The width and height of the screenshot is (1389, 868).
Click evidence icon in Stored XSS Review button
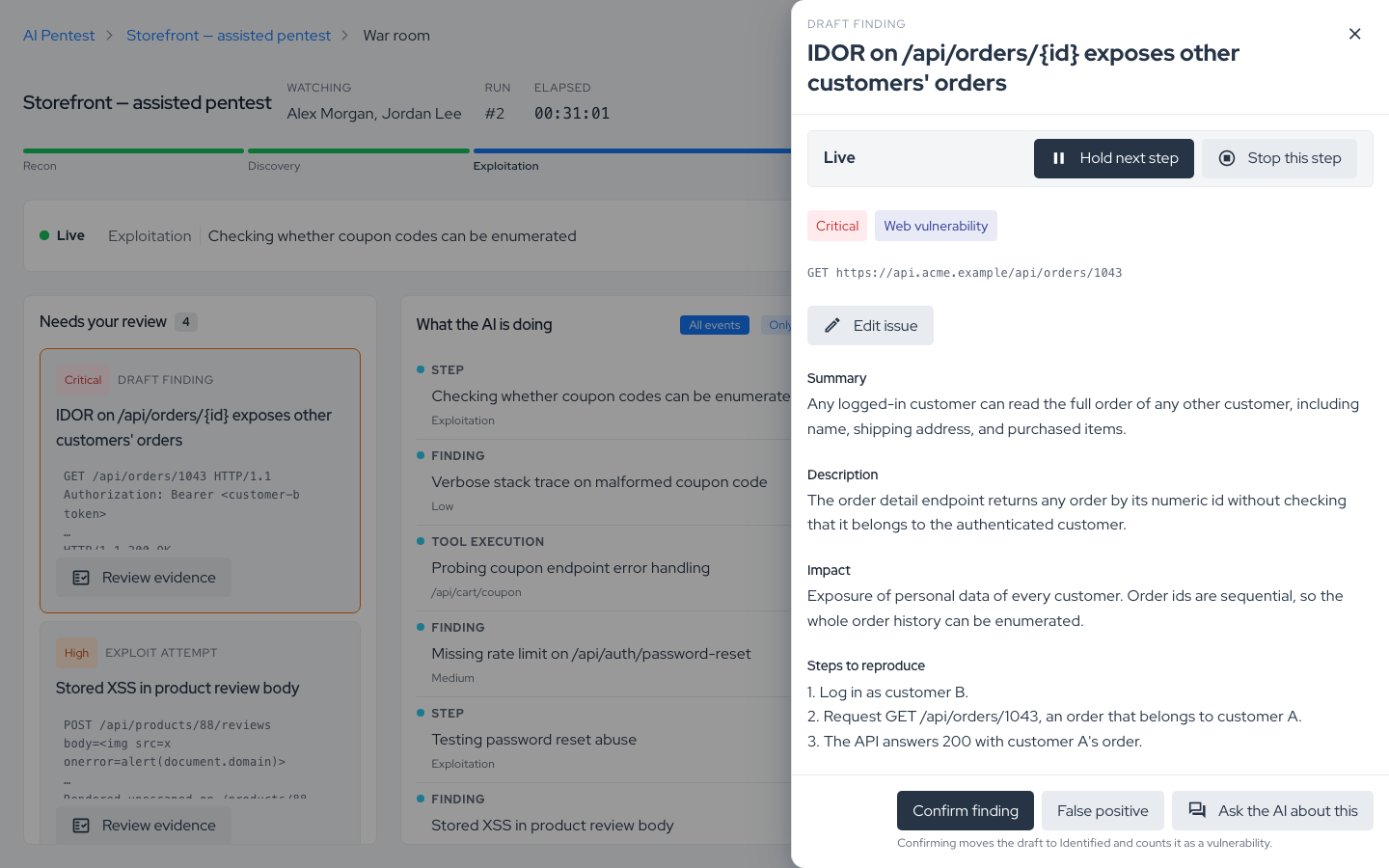click(81, 826)
